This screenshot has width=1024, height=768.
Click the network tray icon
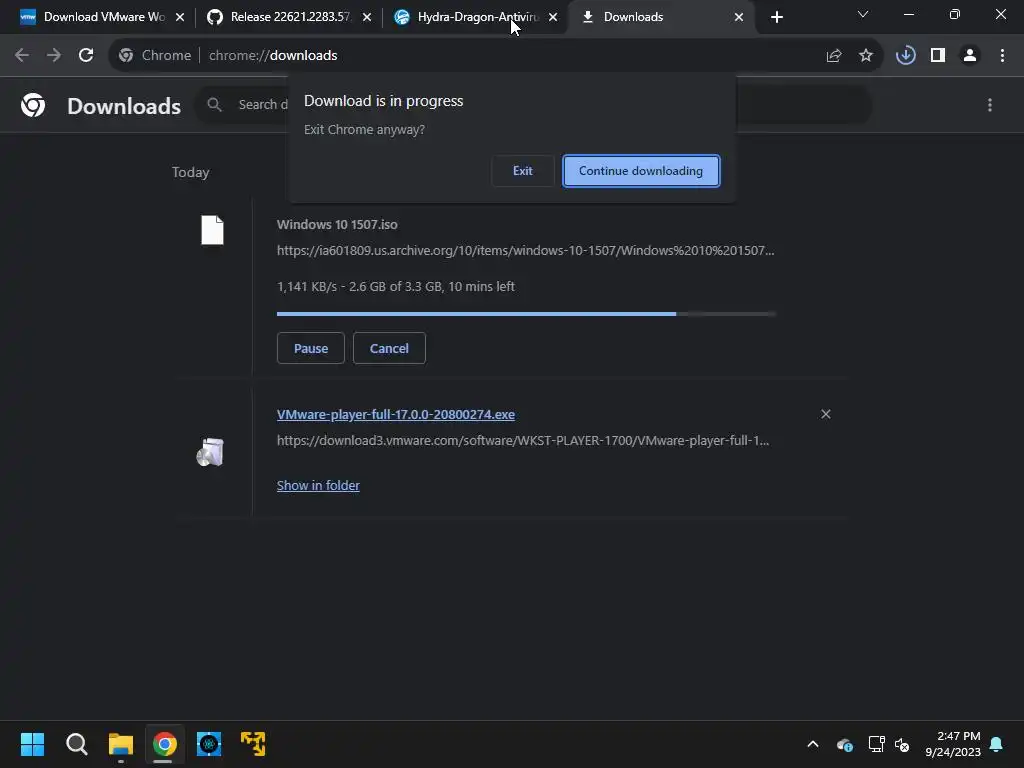(x=876, y=744)
